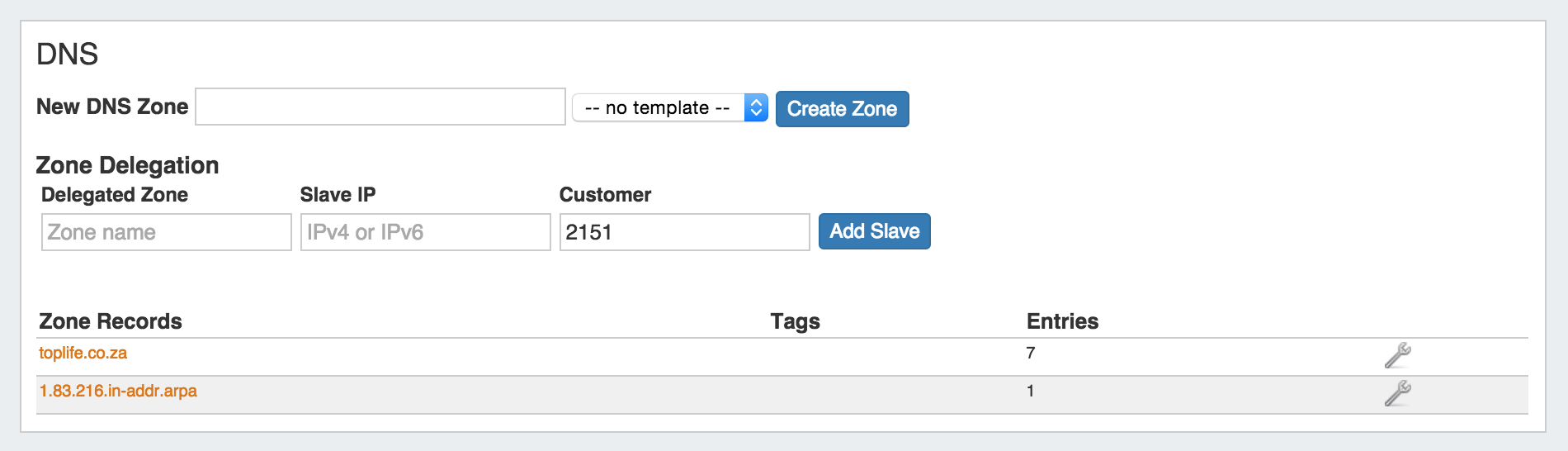Screen dimensions: 1568x451
Task: Click the wrench icon for 1.83.216.in-addr.arpa
Action: click(1397, 393)
